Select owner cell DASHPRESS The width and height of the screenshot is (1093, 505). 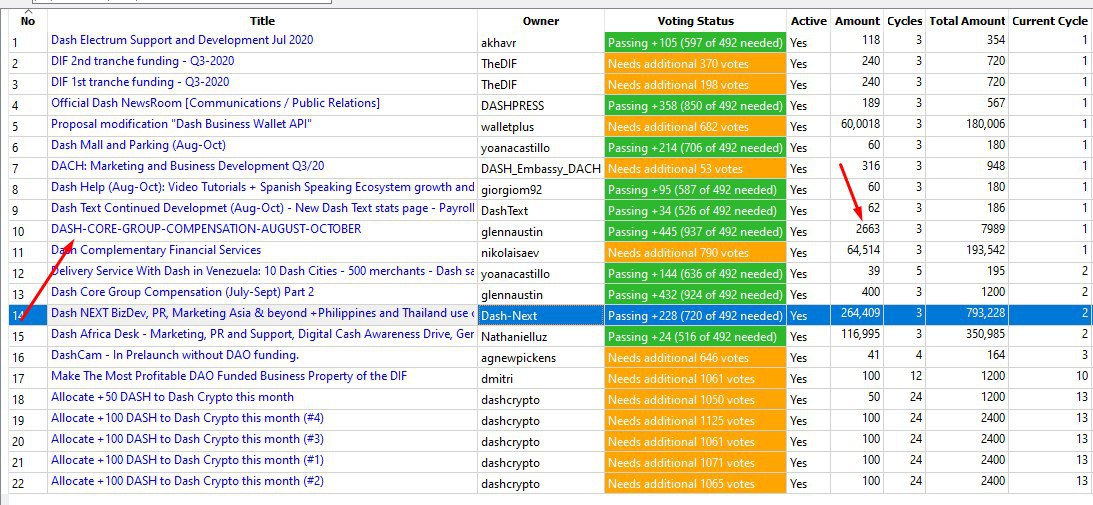pos(541,105)
